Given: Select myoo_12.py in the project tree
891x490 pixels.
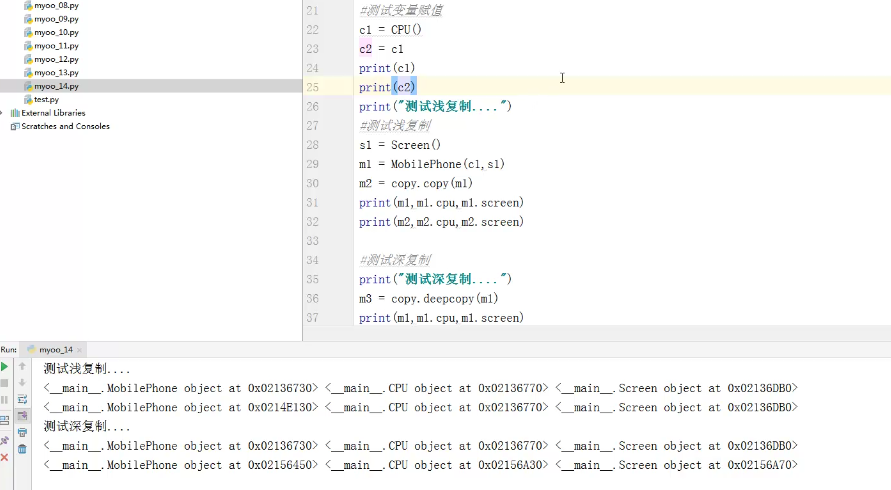Looking at the screenshot, I should (x=56, y=59).
